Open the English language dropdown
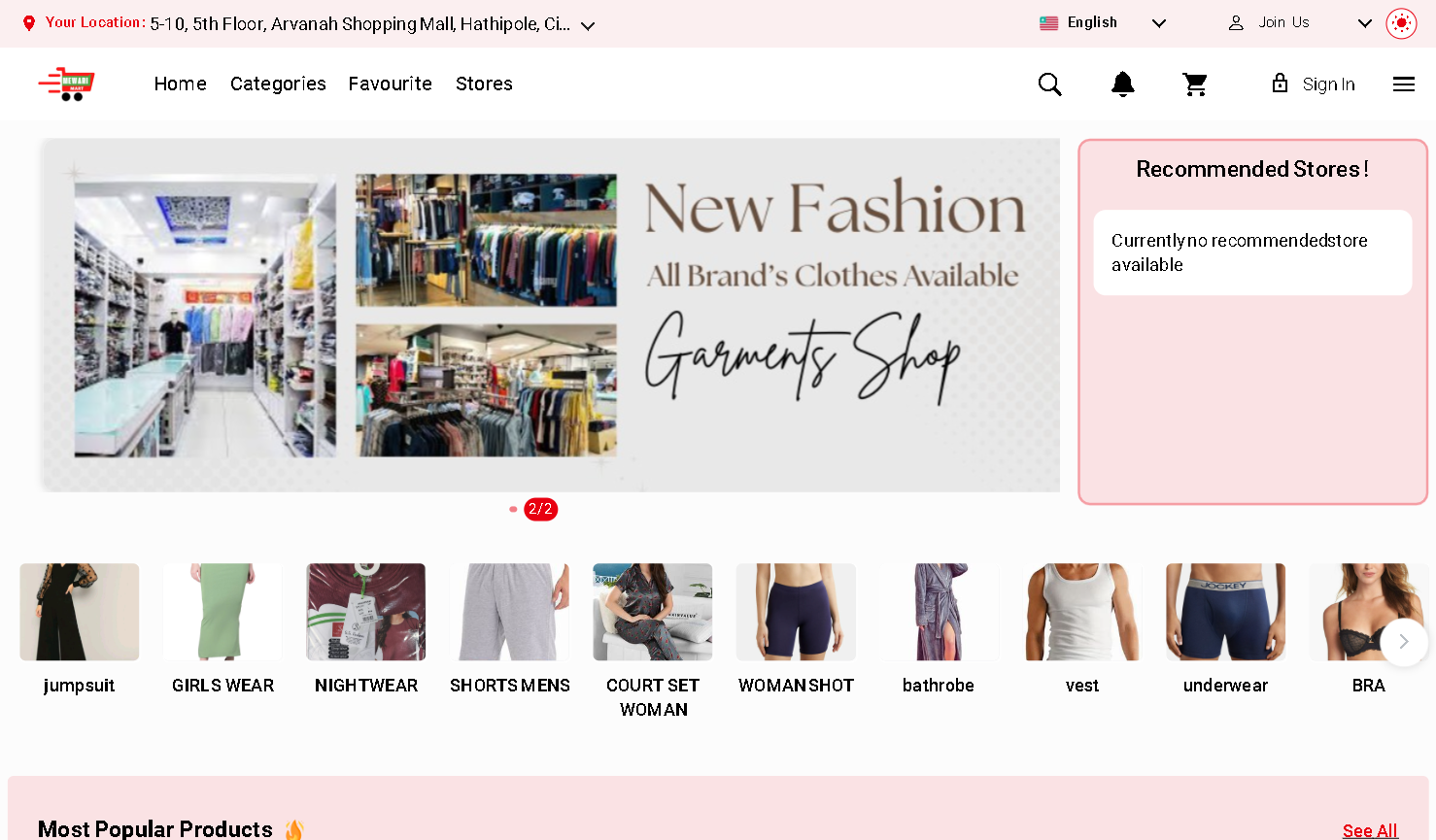 1158,22
